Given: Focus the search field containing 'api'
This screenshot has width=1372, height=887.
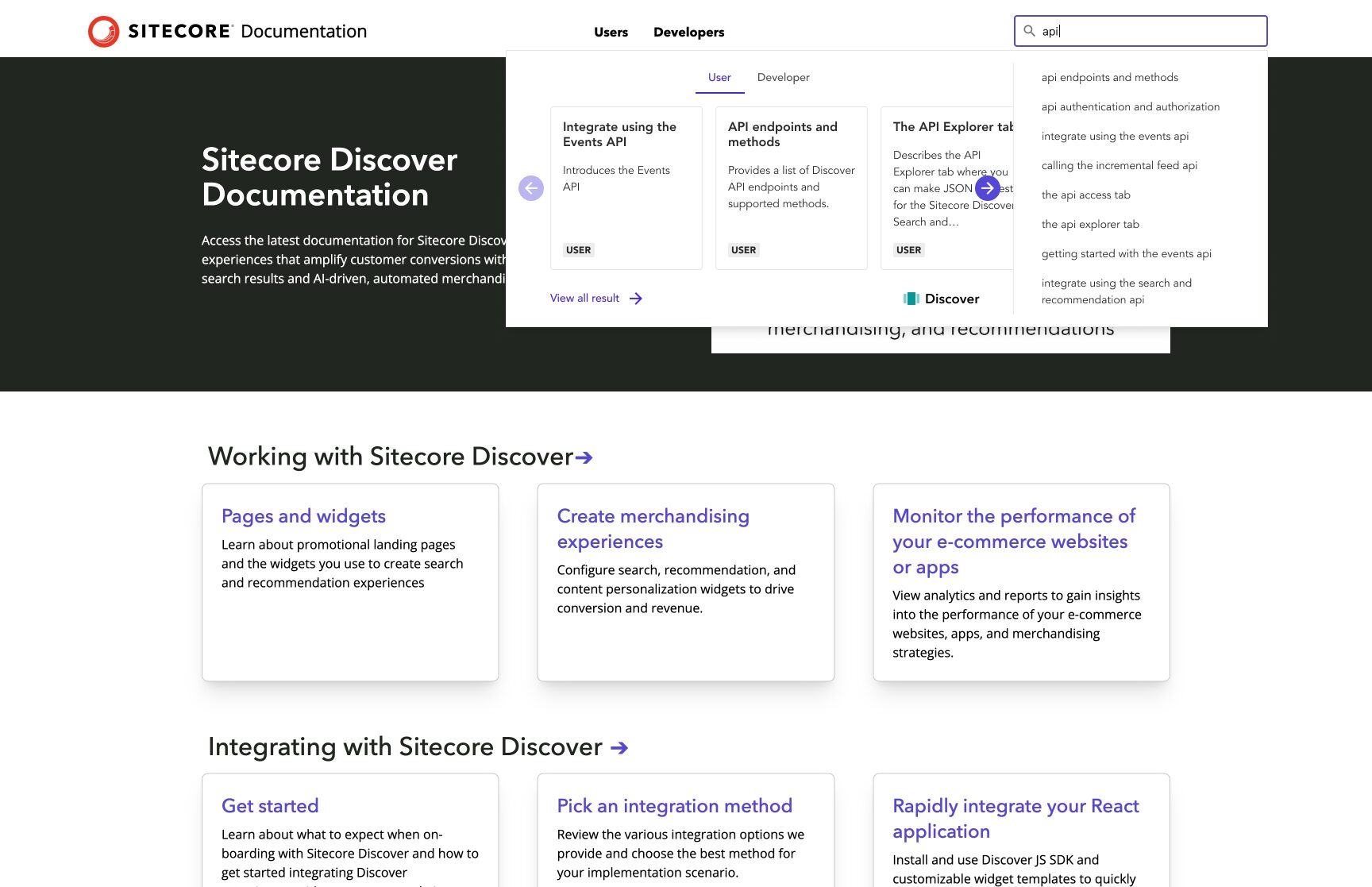Looking at the screenshot, I should 1140,31.
